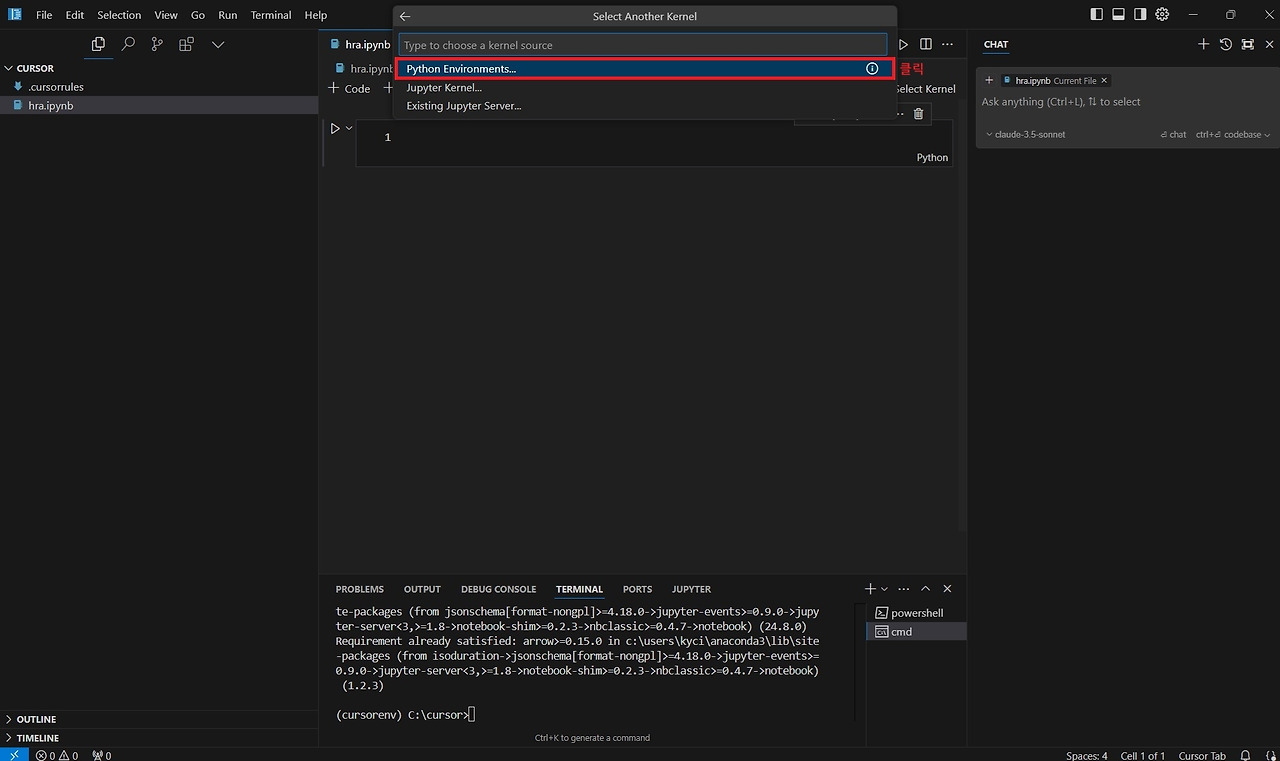Open terminal panel More Actions ellipsis
This screenshot has height=761, width=1280.
[x=904, y=589]
